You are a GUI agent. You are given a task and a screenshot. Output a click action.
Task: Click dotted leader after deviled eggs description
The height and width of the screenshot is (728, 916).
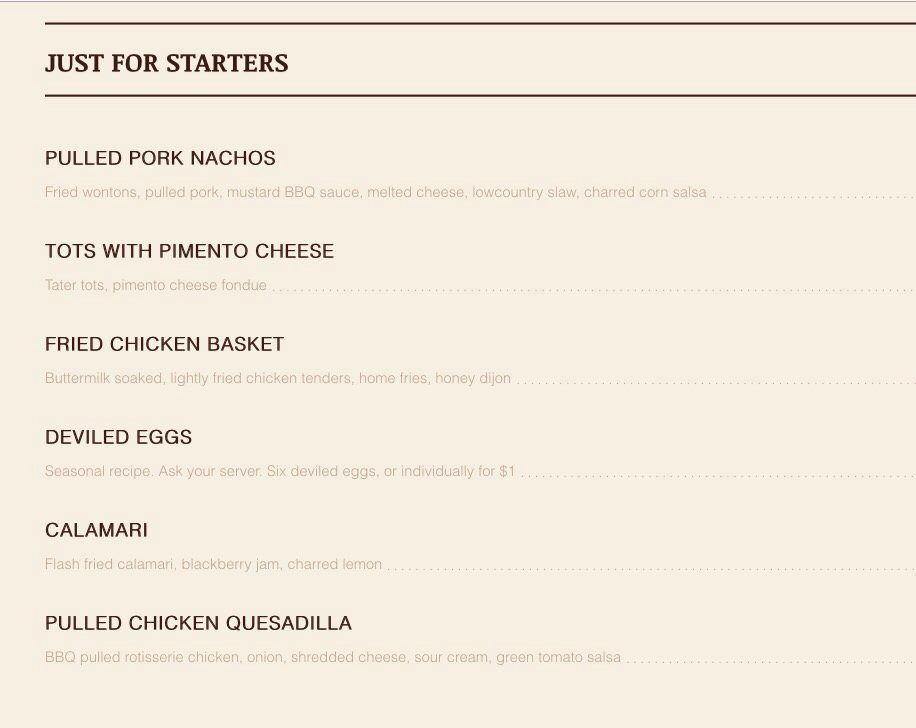point(717,474)
